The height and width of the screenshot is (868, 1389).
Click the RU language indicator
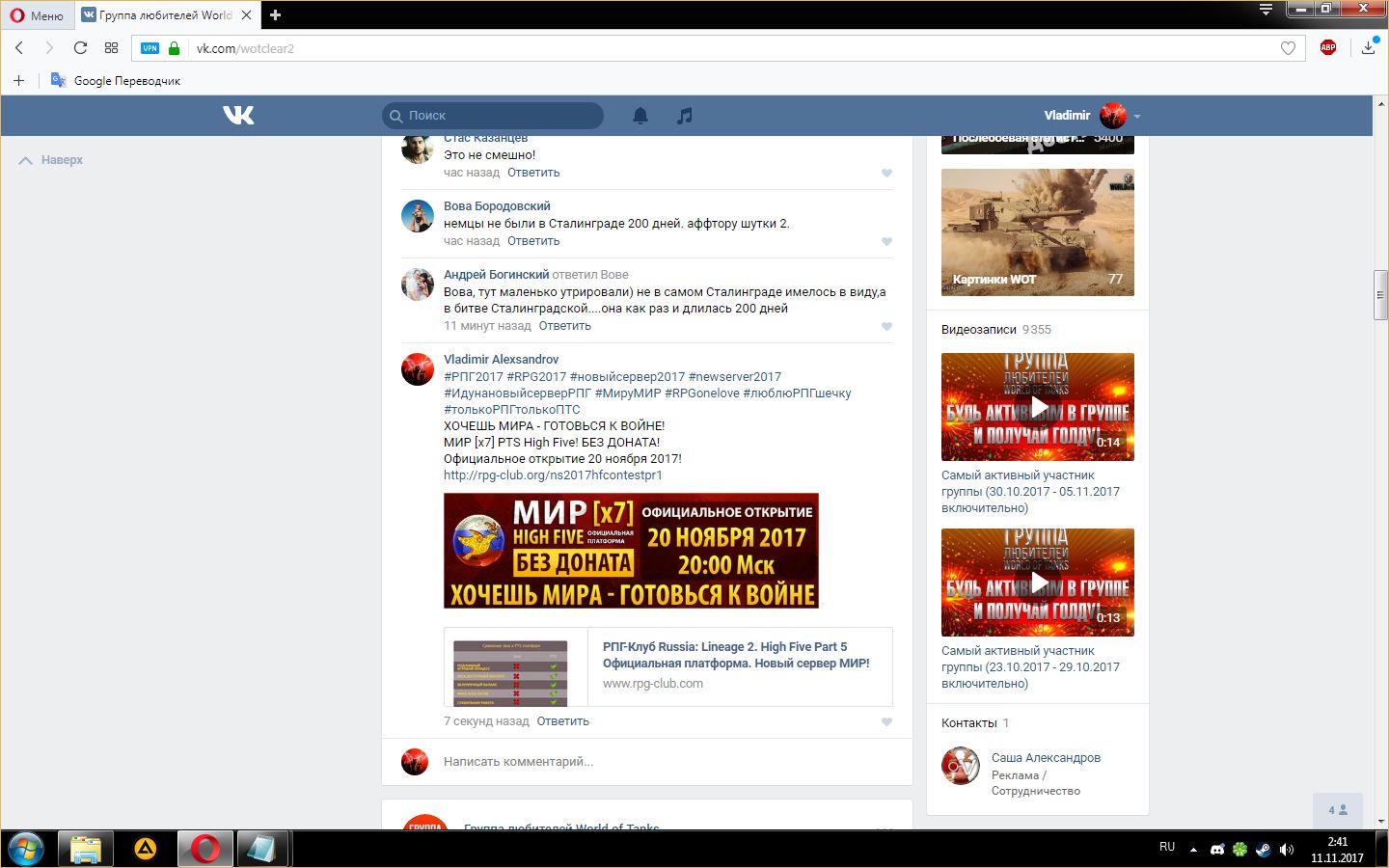1167,847
